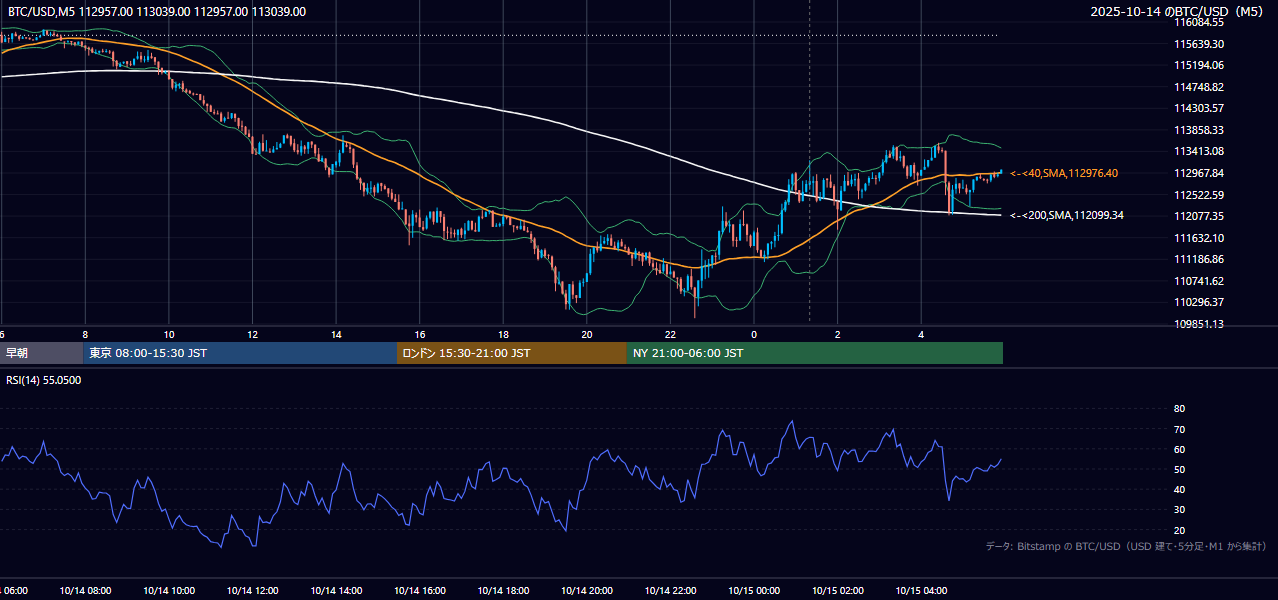Click hour 0 on the price chart time axis

click(x=754, y=334)
